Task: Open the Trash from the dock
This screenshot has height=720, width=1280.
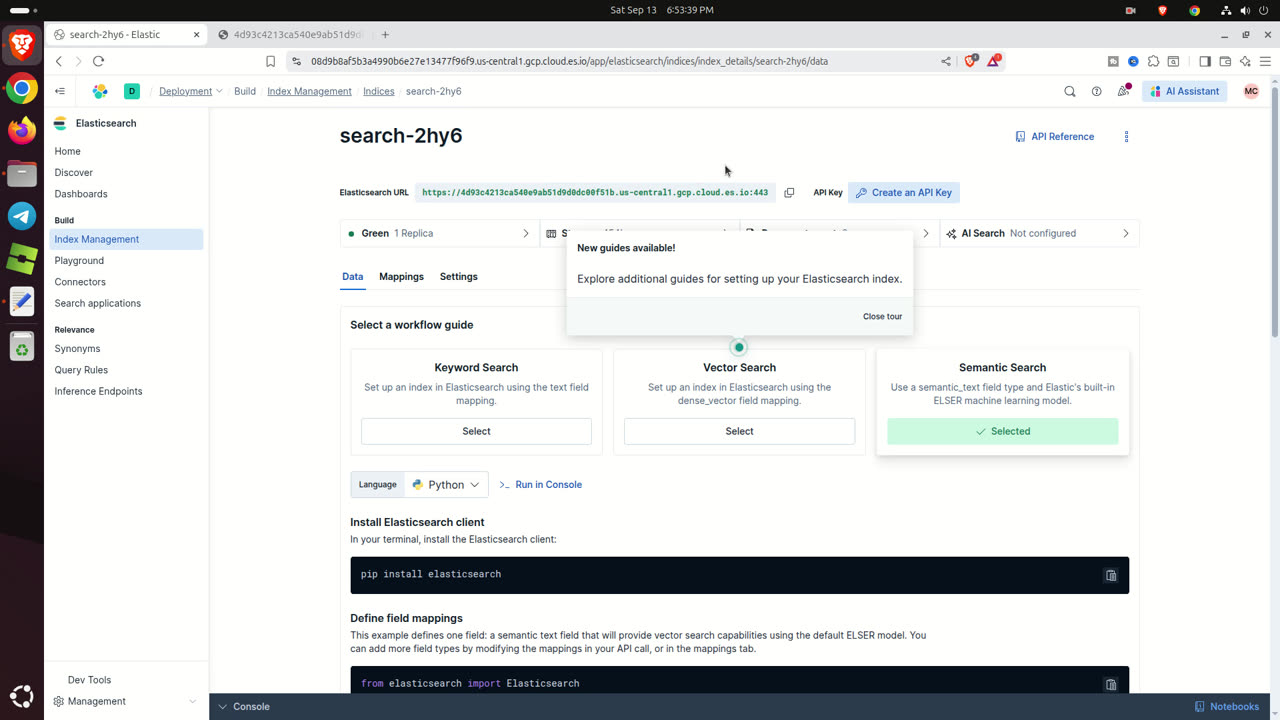Action: point(22,346)
